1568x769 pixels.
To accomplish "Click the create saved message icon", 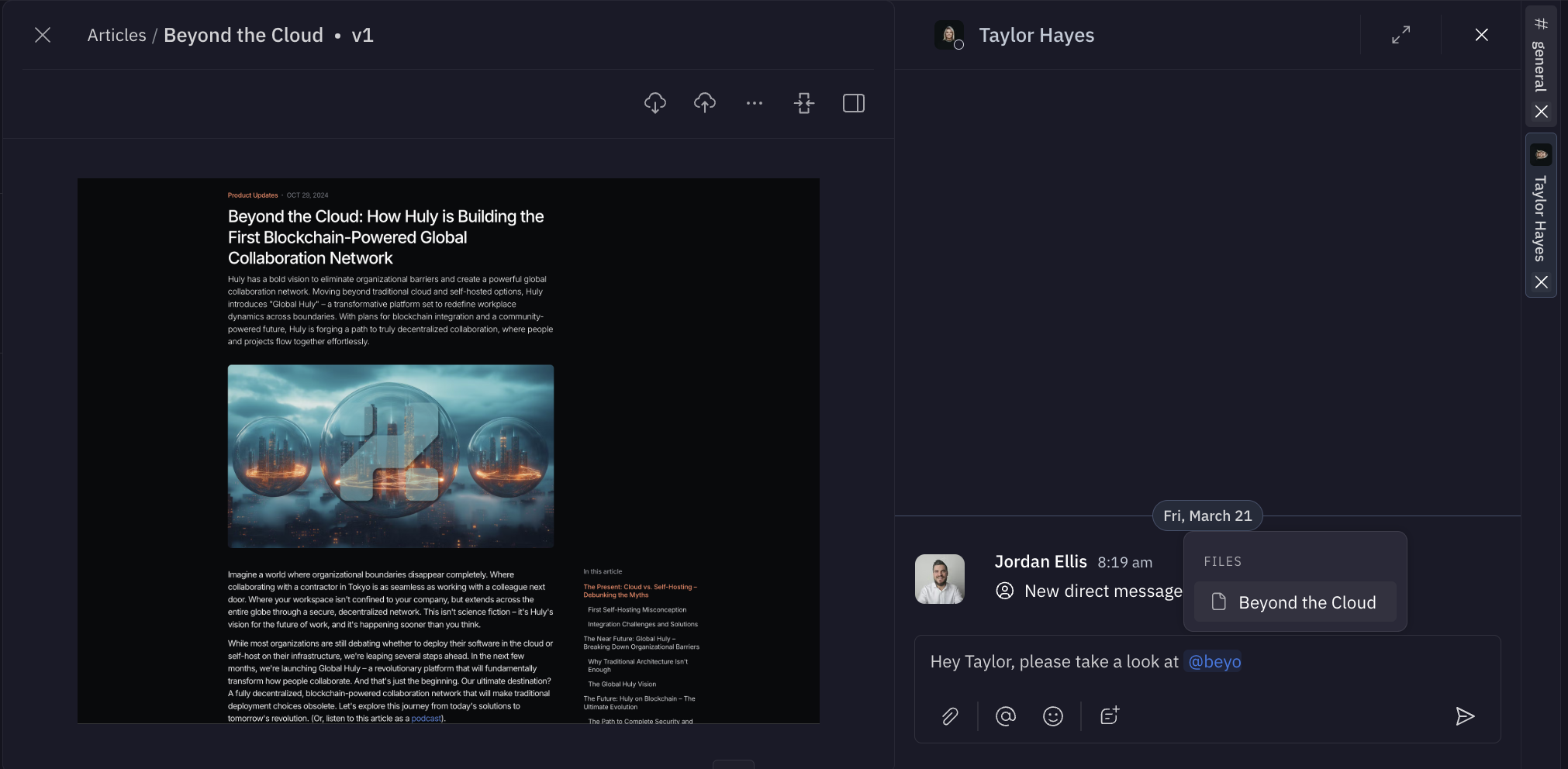I will point(1108,716).
